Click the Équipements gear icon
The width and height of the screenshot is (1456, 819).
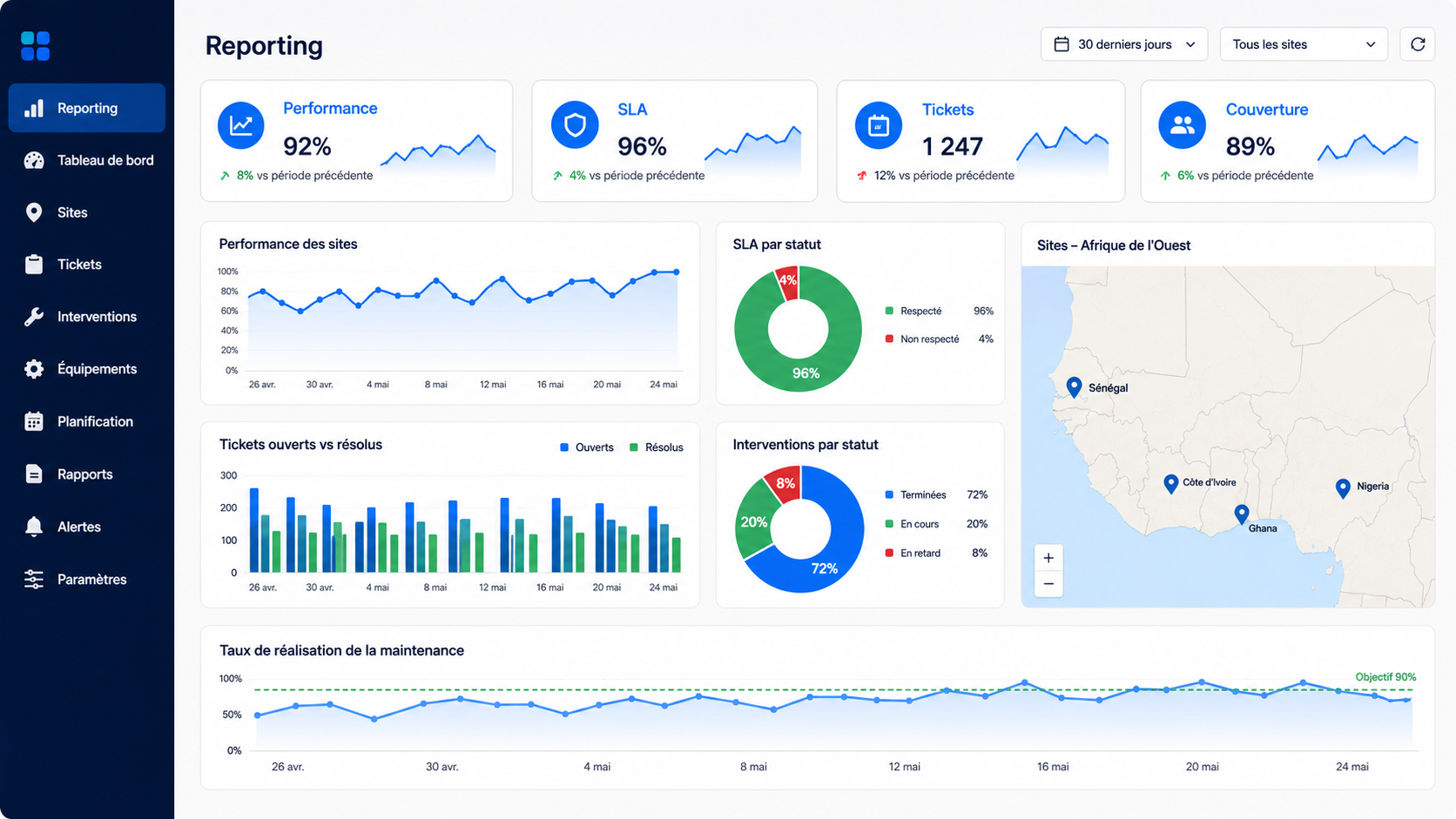pyautogui.click(x=34, y=369)
